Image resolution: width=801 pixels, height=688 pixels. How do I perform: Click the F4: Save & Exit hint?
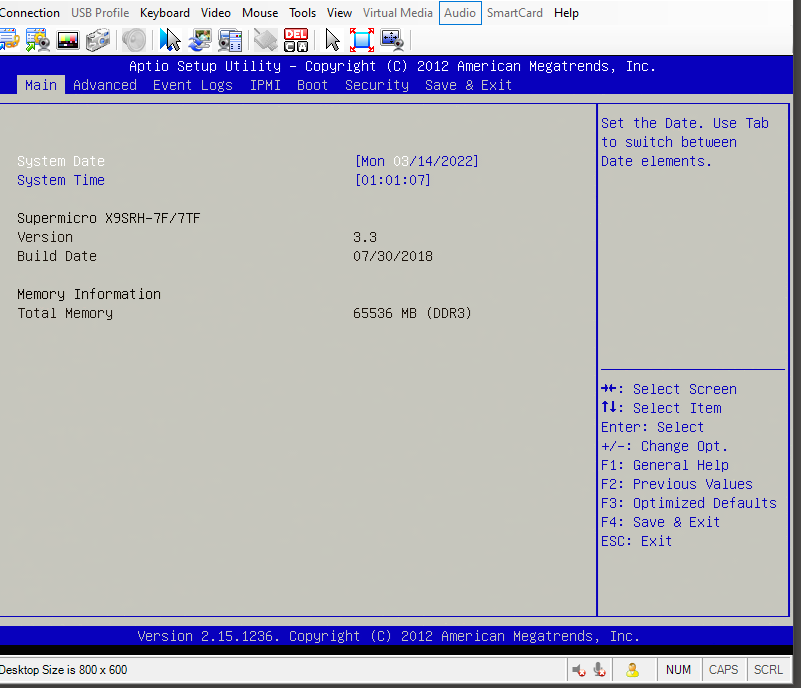[x=660, y=522]
